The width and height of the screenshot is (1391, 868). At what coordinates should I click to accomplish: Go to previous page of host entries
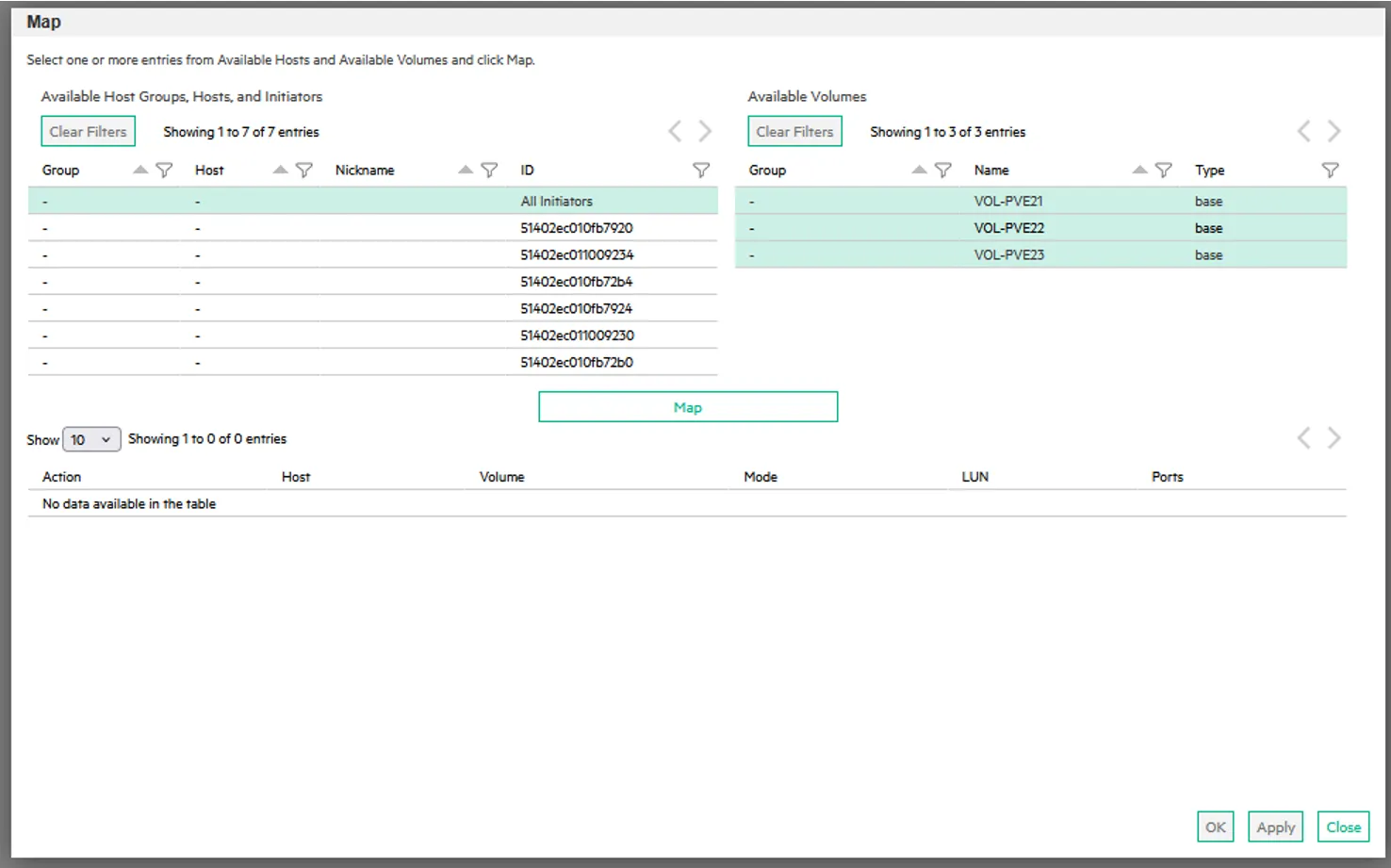click(x=675, y=132)
